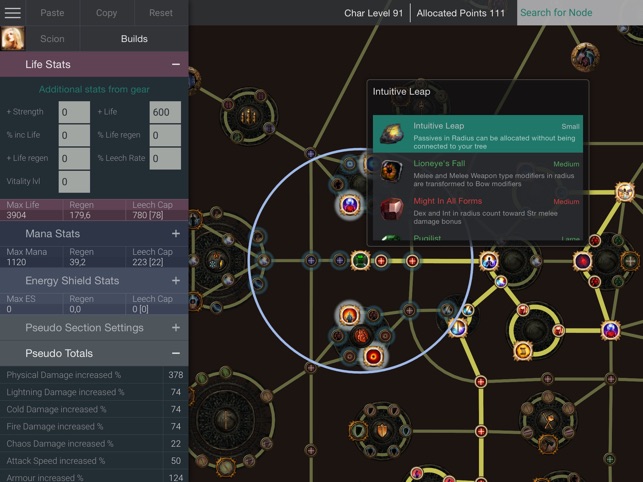Choose Lioneye's Fall from jewel list

[x=478, y=171]
